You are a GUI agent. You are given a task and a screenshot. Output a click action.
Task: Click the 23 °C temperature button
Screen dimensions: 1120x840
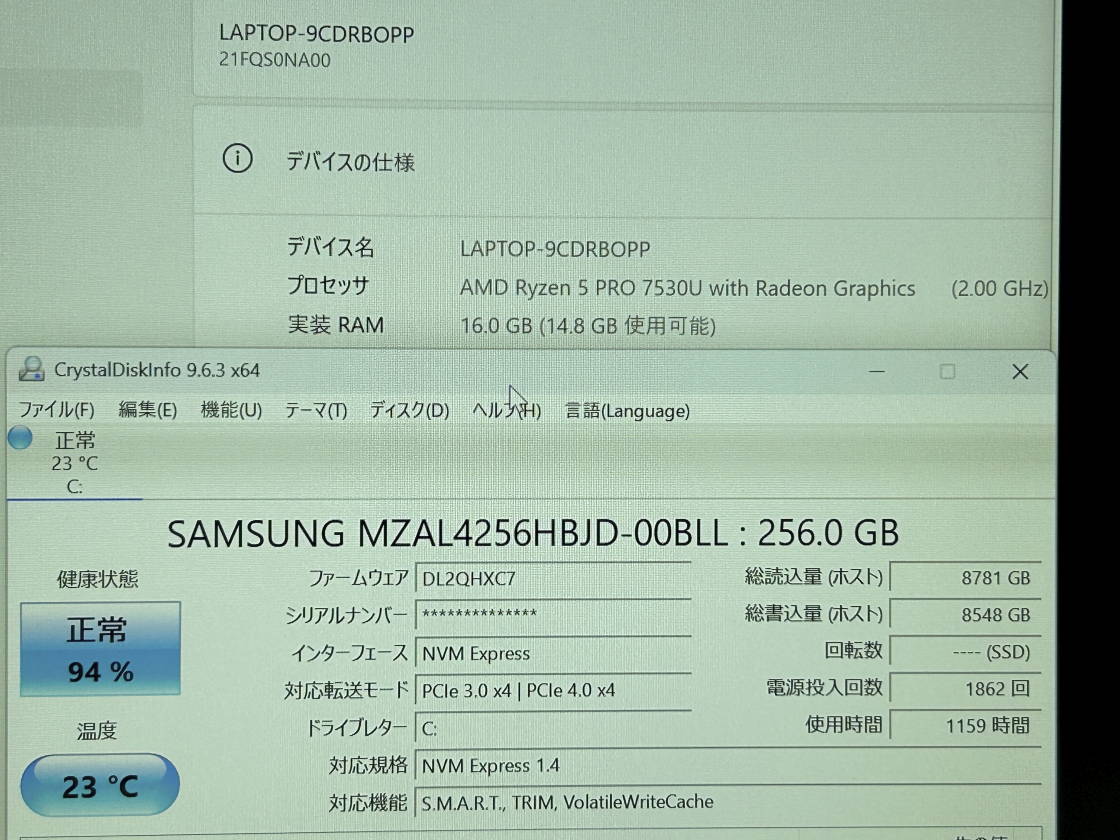100,786
